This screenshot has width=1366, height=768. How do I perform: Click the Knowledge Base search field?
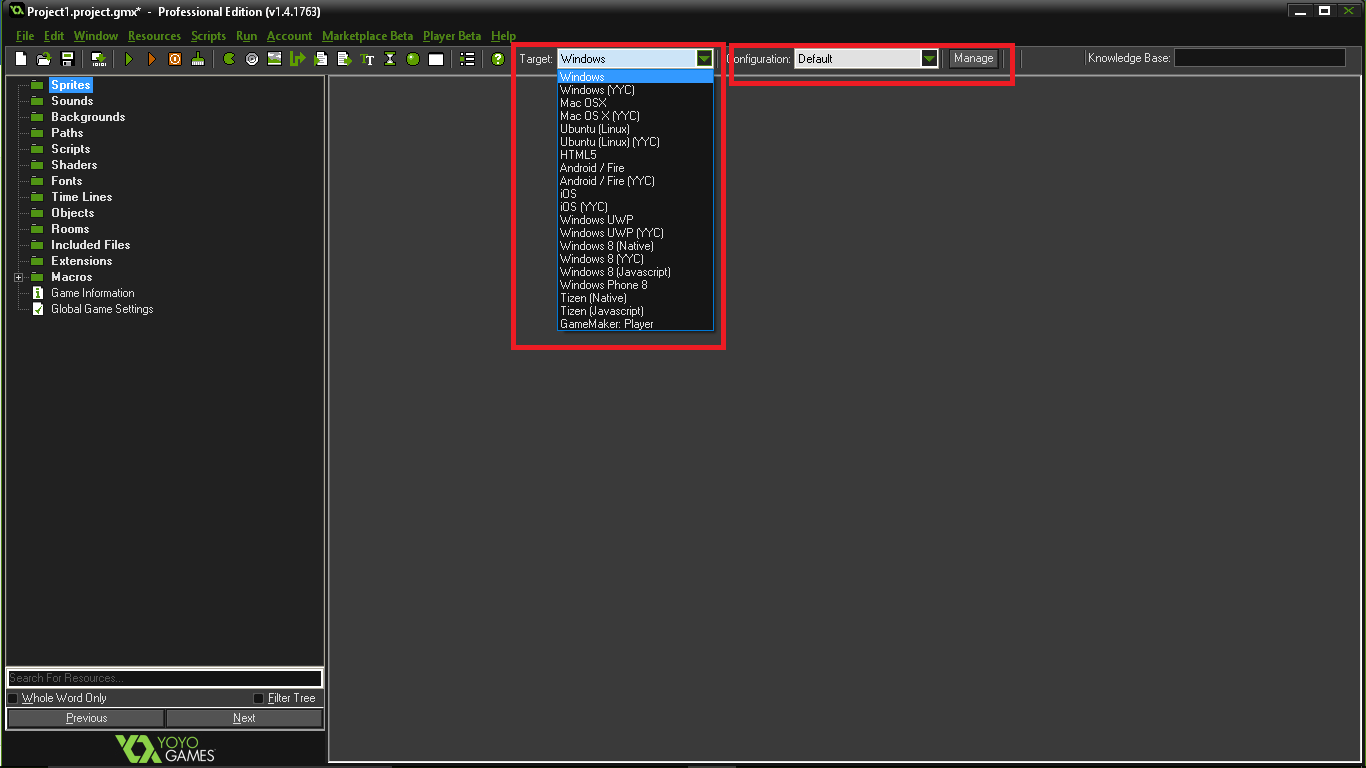[1259, 58]
